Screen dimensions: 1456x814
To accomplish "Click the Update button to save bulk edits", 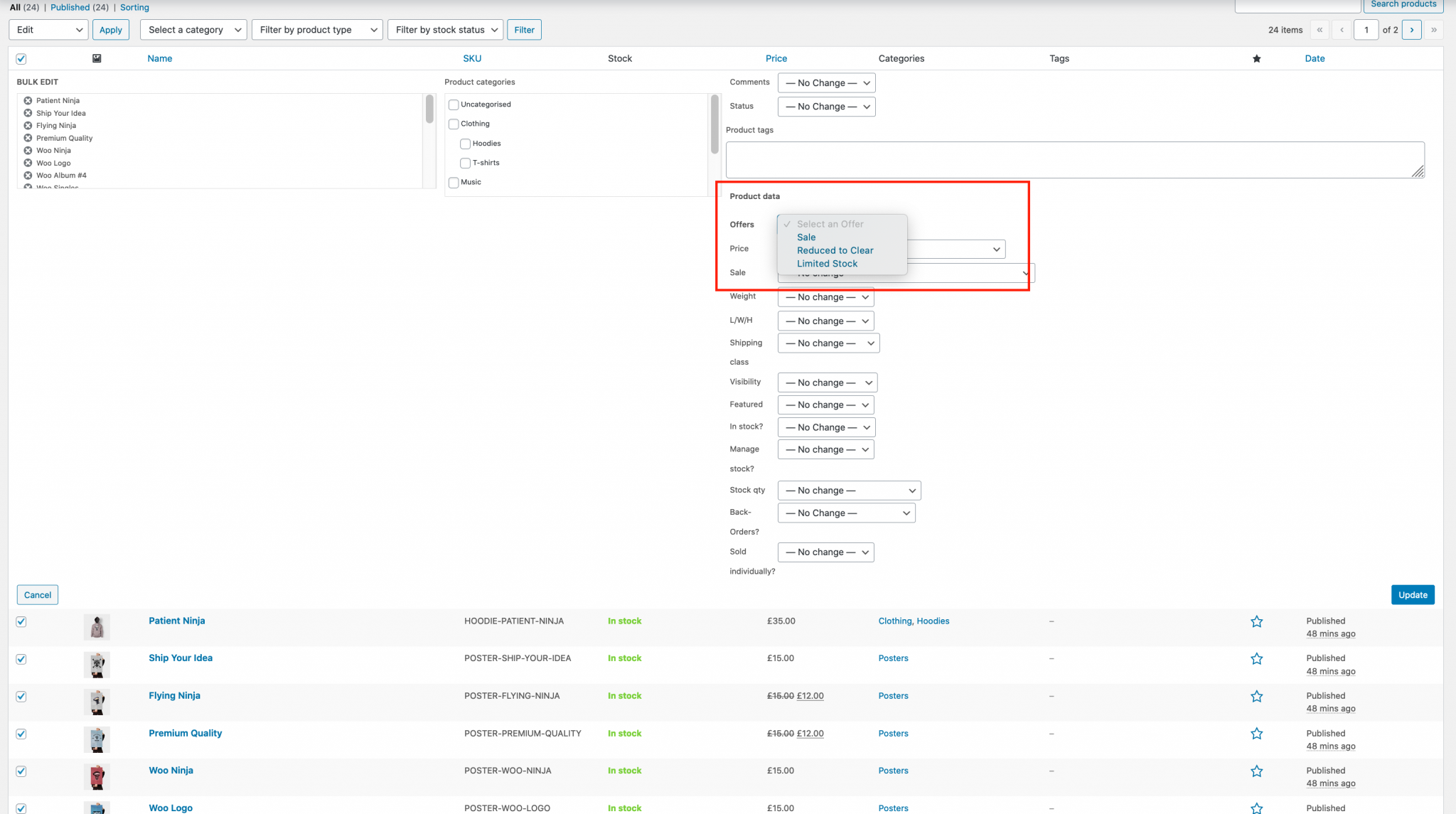I will 1412,594.
